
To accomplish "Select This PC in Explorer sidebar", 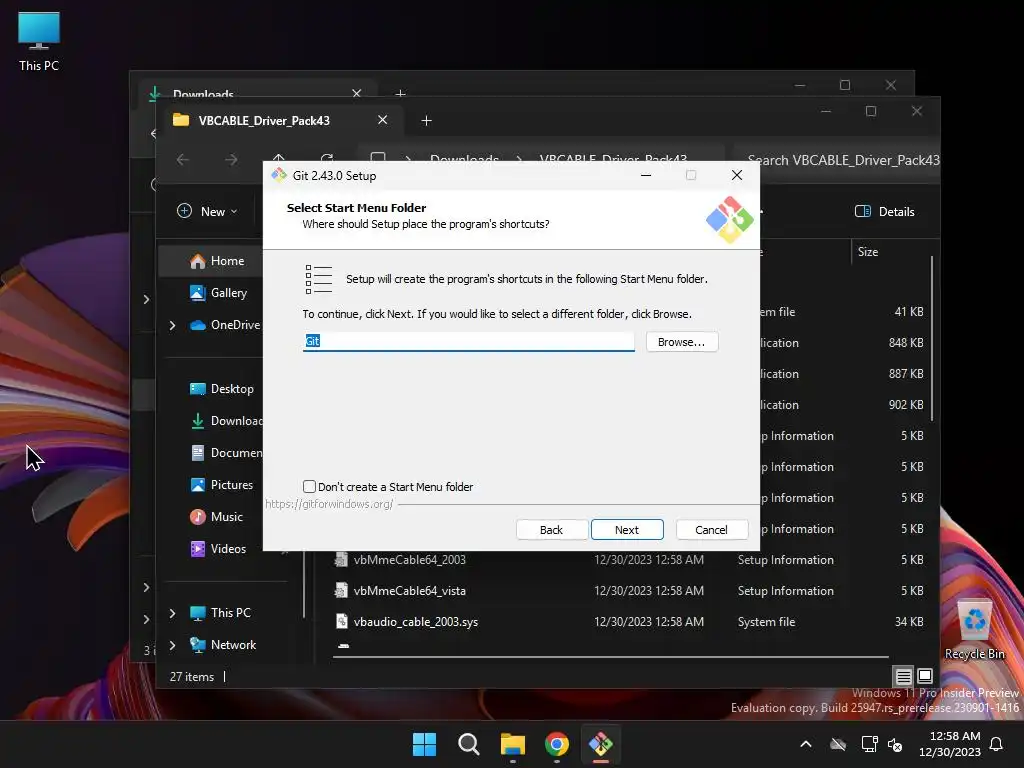I will (x=220, y=613).
